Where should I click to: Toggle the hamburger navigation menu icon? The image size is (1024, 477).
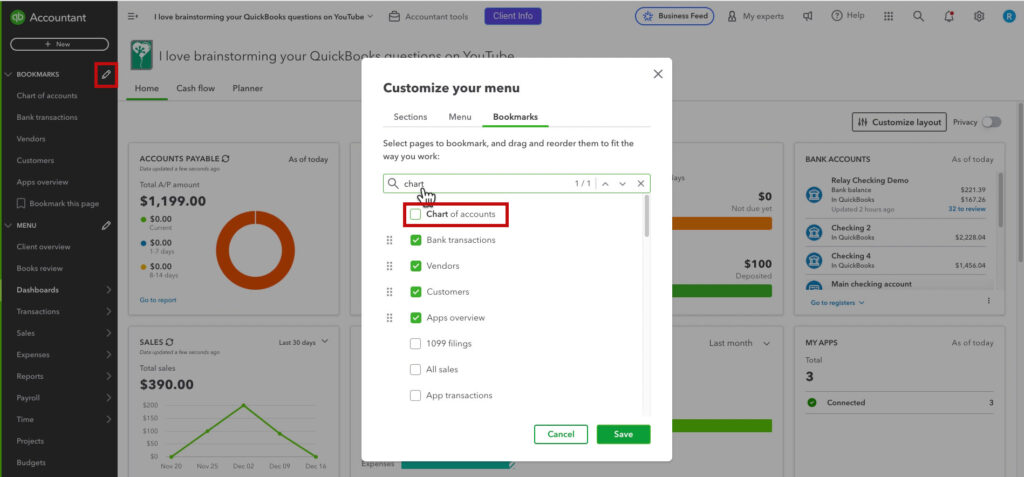[133, 16]
